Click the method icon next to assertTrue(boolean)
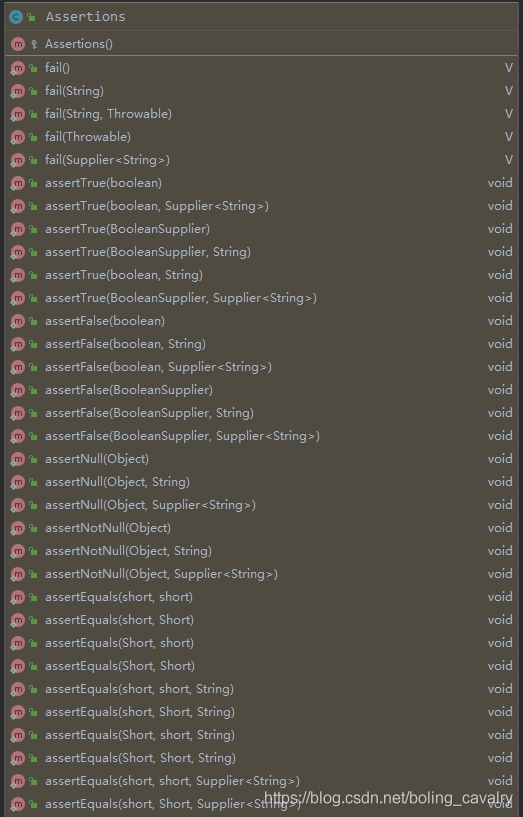523x817 pixels. tap(18, 183)
